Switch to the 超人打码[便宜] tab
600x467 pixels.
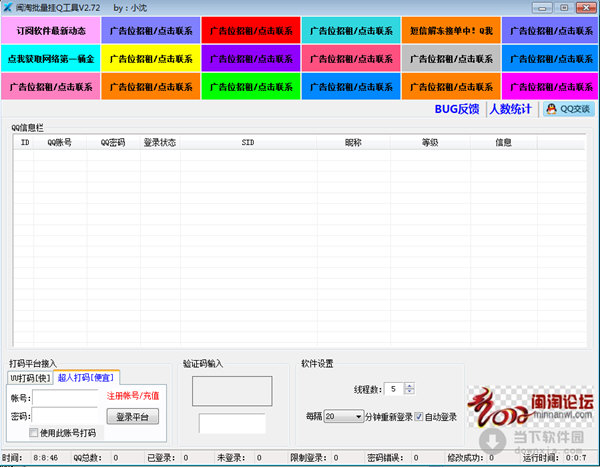point(86,378)
